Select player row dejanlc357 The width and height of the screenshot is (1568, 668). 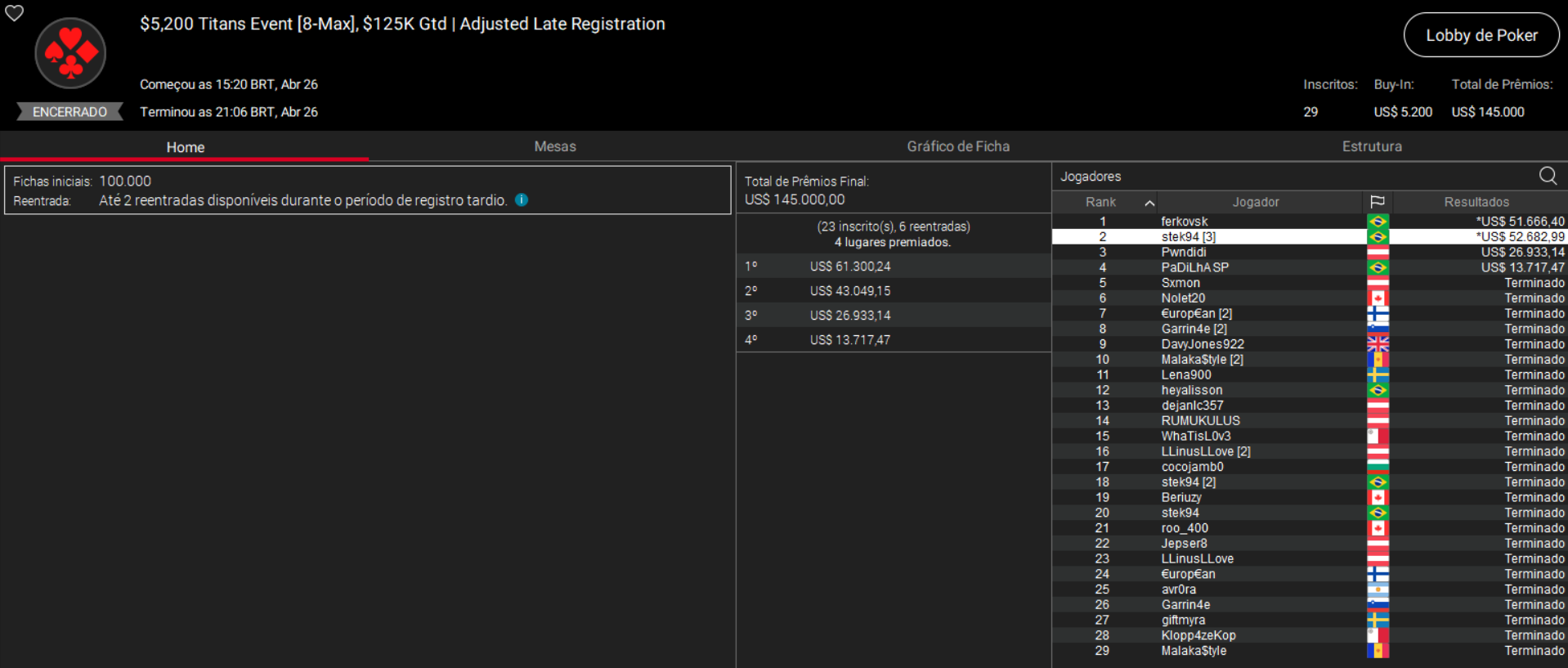[1310, 406]
